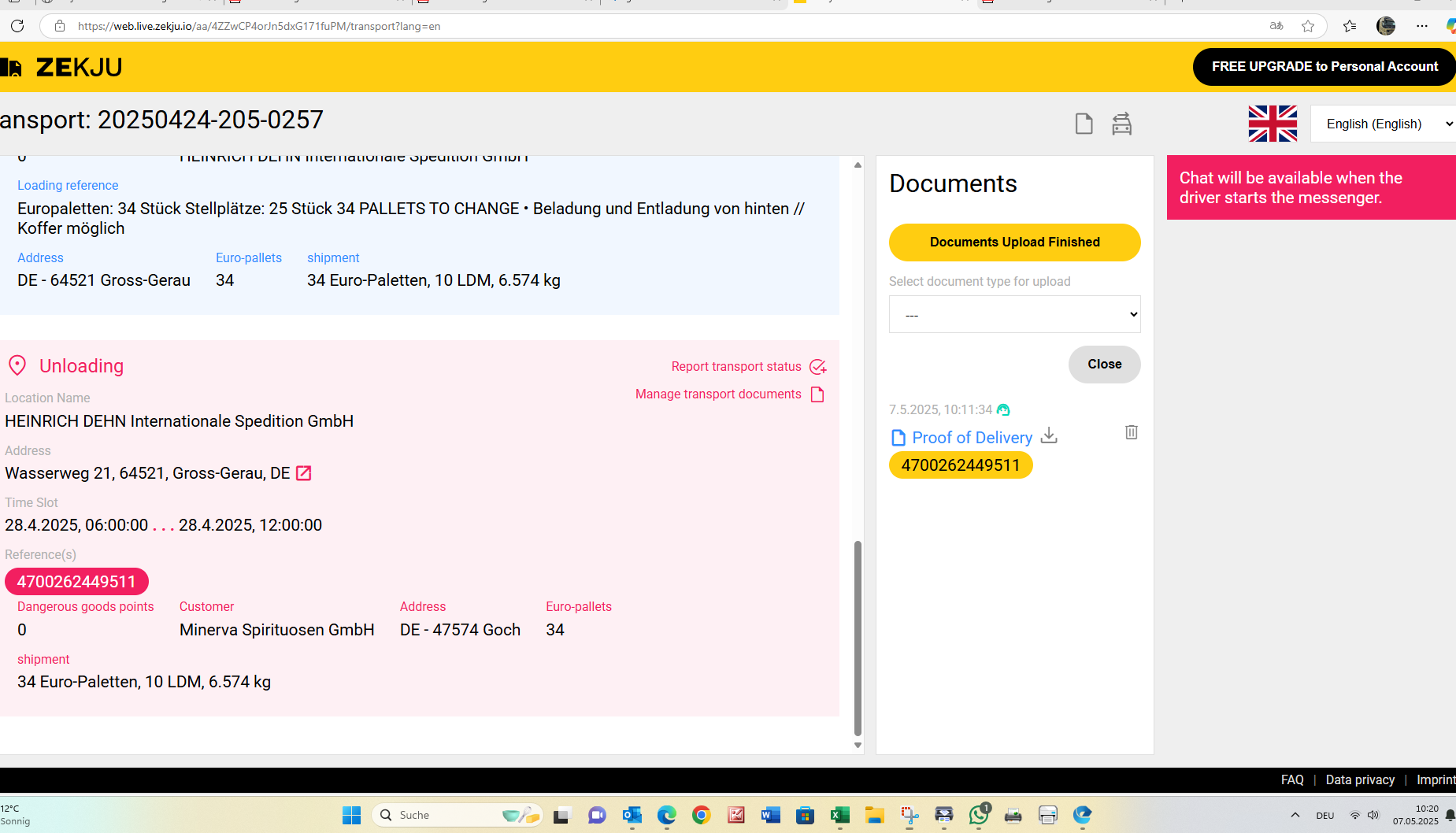Click the translate page icon in address bar
1456x833 pixels.
click(x=1276, y=26)
